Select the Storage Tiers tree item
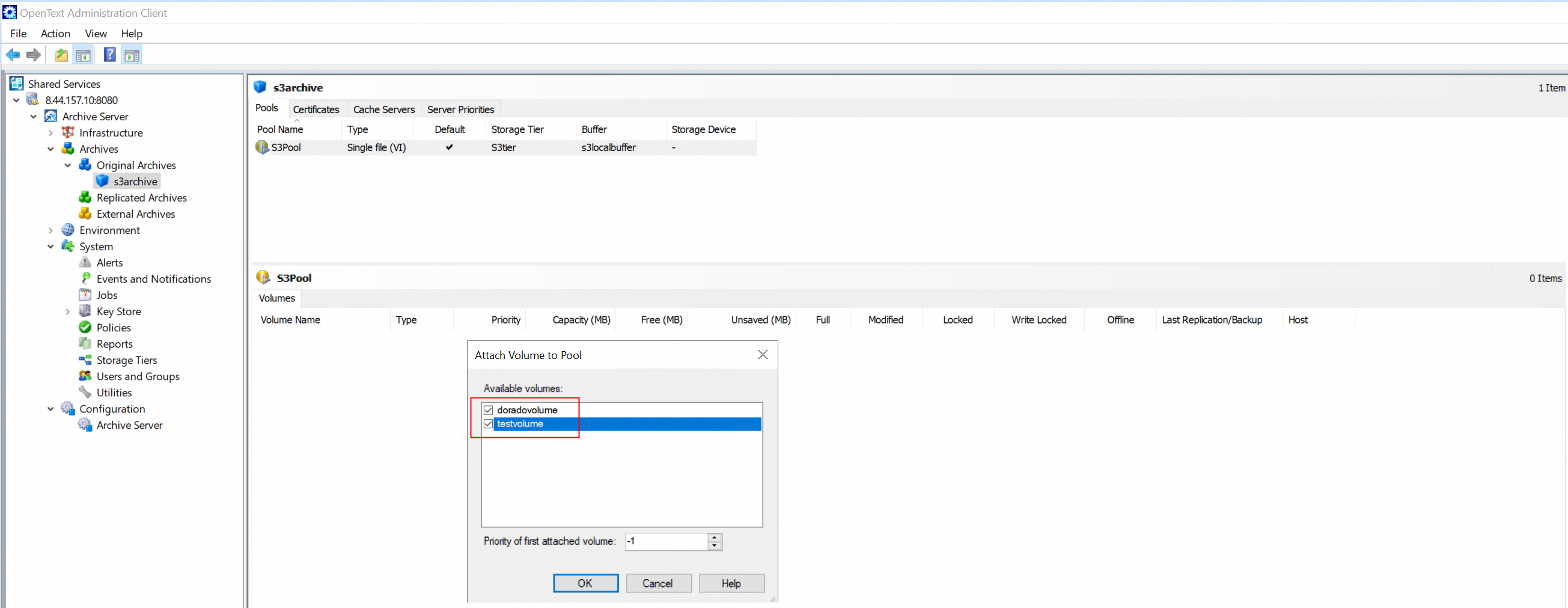This screenshot has height=608, width=1568. (x=127, y=360)
